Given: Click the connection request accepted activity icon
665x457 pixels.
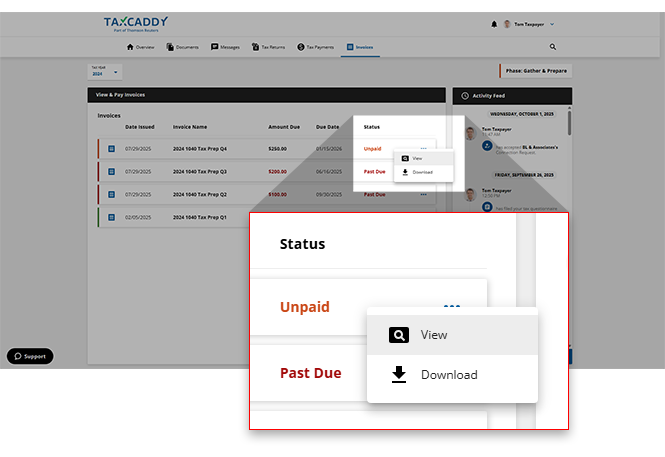Looking at the screenshot, I should 487,146.
